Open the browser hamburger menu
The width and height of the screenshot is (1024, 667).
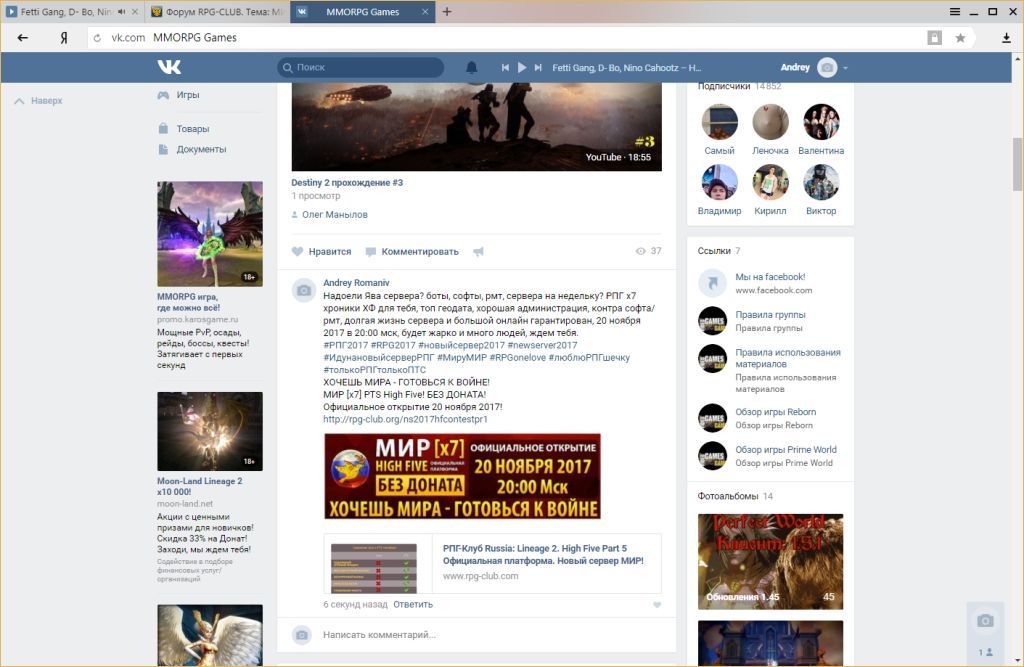point(955,12)
